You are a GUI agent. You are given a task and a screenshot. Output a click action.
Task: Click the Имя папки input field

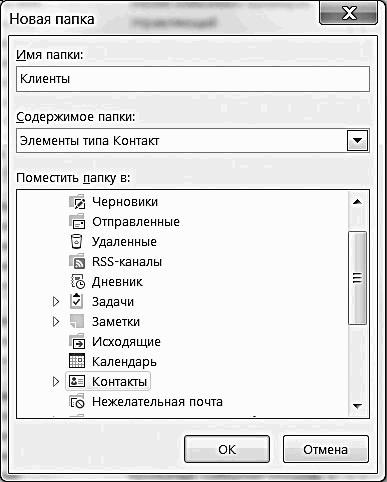(x=193, y=79)
